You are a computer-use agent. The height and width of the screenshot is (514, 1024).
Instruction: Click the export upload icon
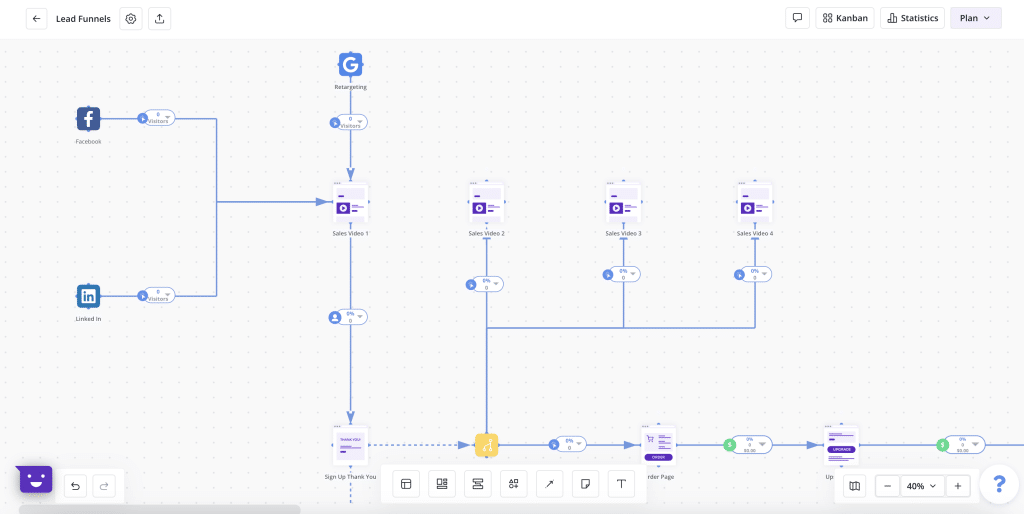159,19
